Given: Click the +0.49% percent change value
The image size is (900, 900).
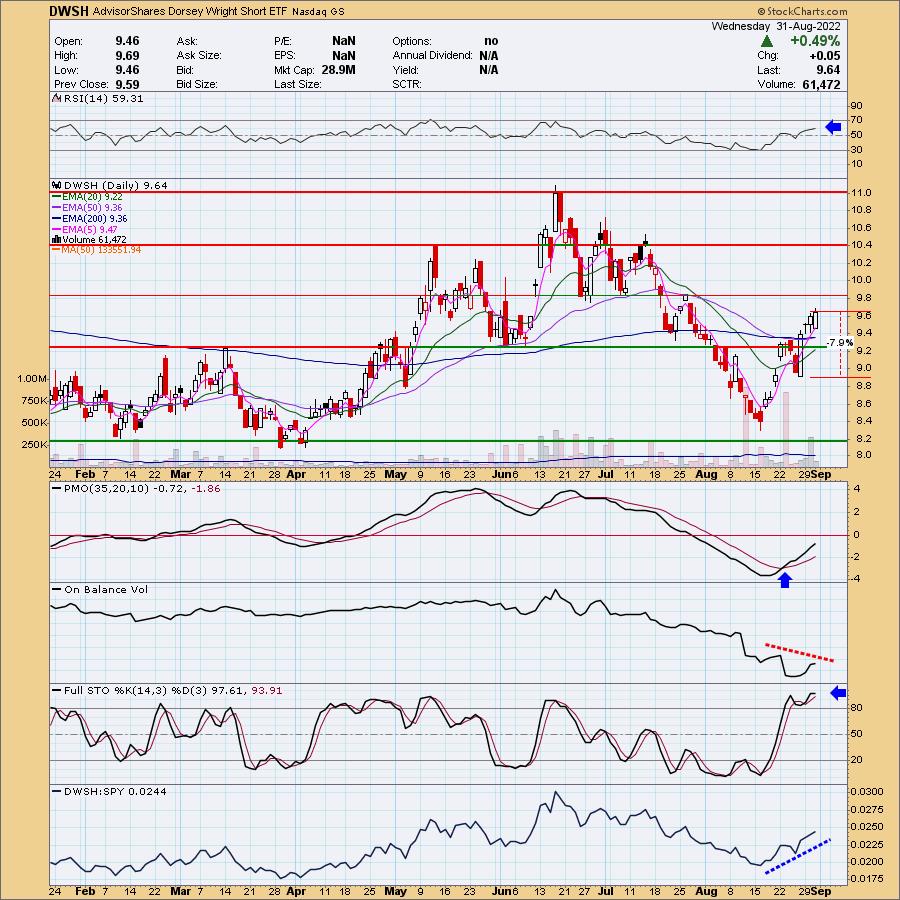Looking at the screenshot, I should tap(815, 41).
